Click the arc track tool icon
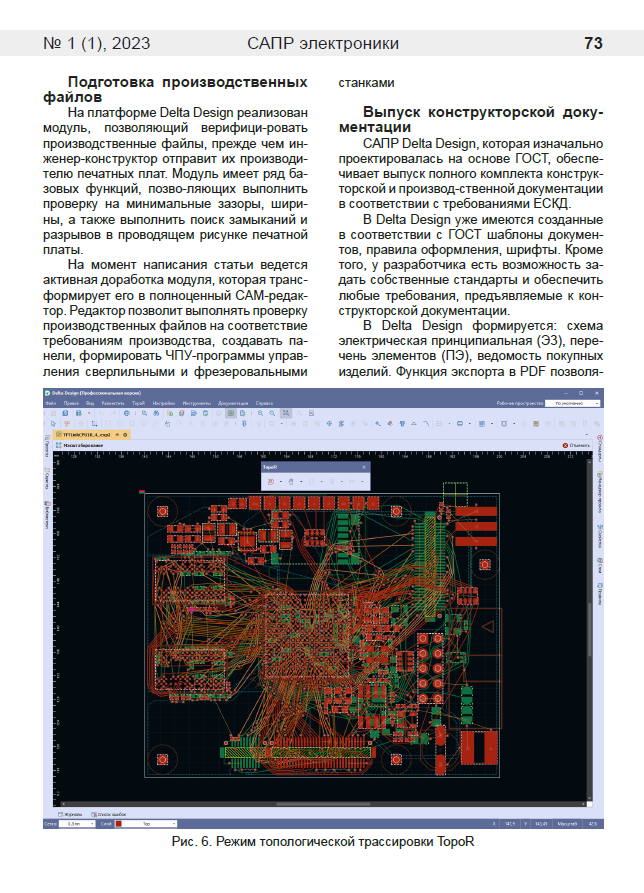 click(x=426, y=424)
